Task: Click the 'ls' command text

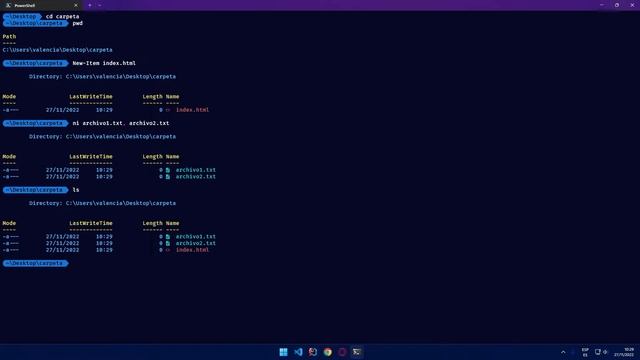Action: (x=76, y=190)
